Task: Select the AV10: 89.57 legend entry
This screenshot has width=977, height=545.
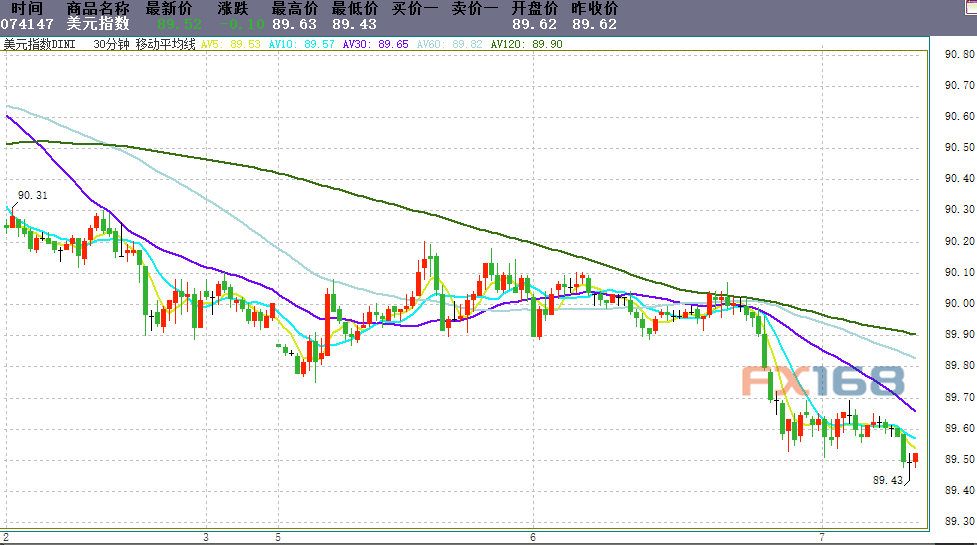Action: (302, 44)
